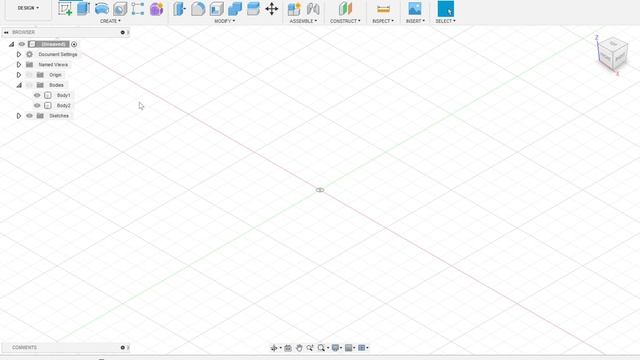
Task: Click the Create Sketch tool icon
Action: (x=65, y=9)
